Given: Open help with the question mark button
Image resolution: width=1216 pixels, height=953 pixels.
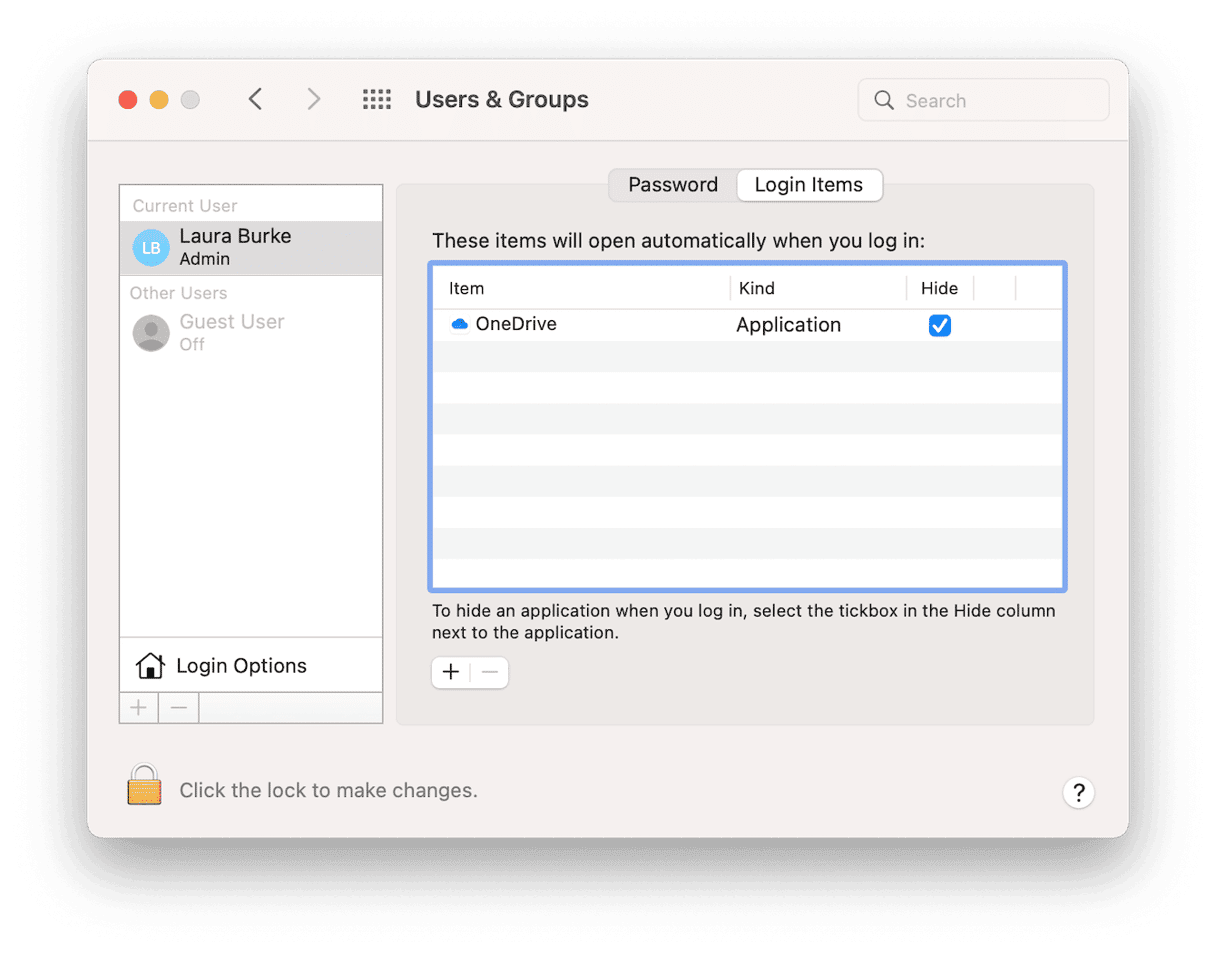Looking at the screenshot, I should 1078,793.
